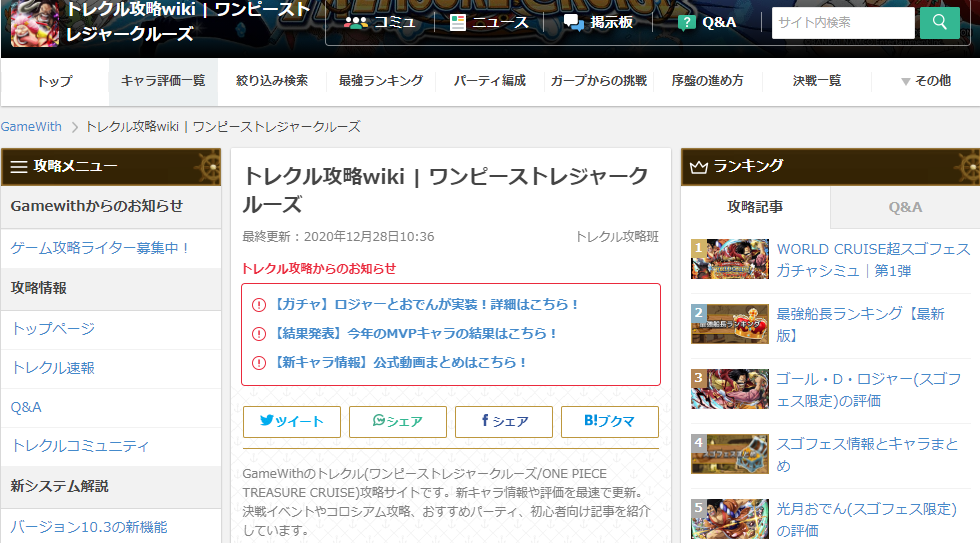
Task: Switch to the Q&A ranking tab
Action: [905, 207]
